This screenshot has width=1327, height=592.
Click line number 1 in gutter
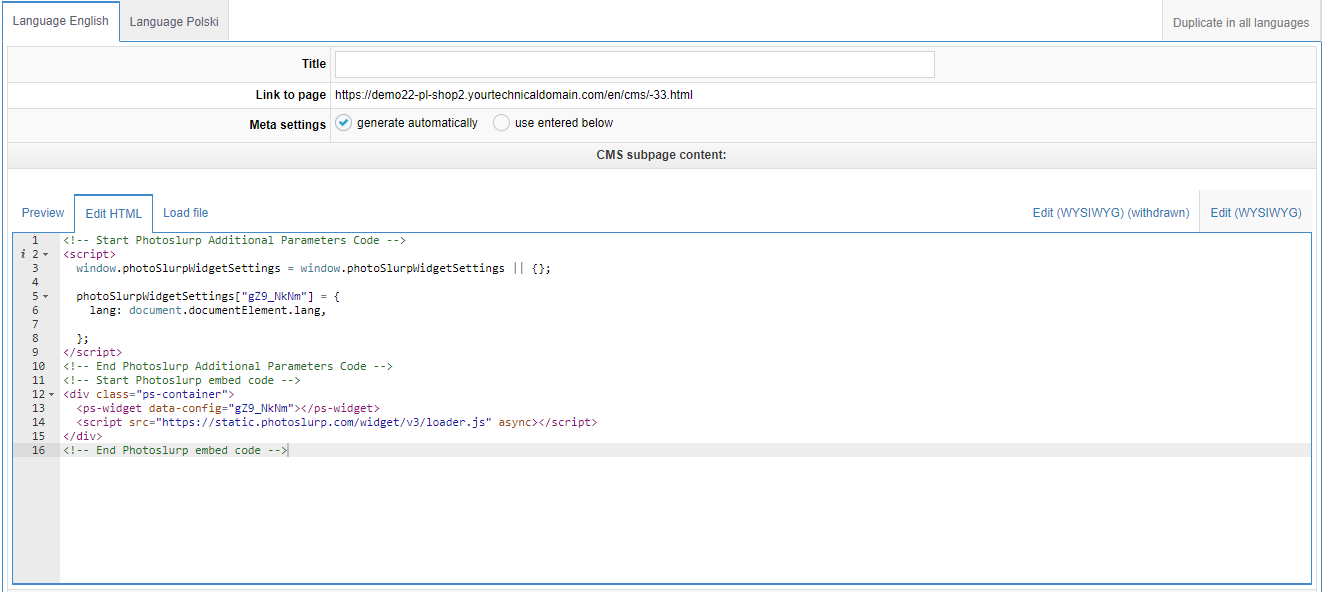35,240
